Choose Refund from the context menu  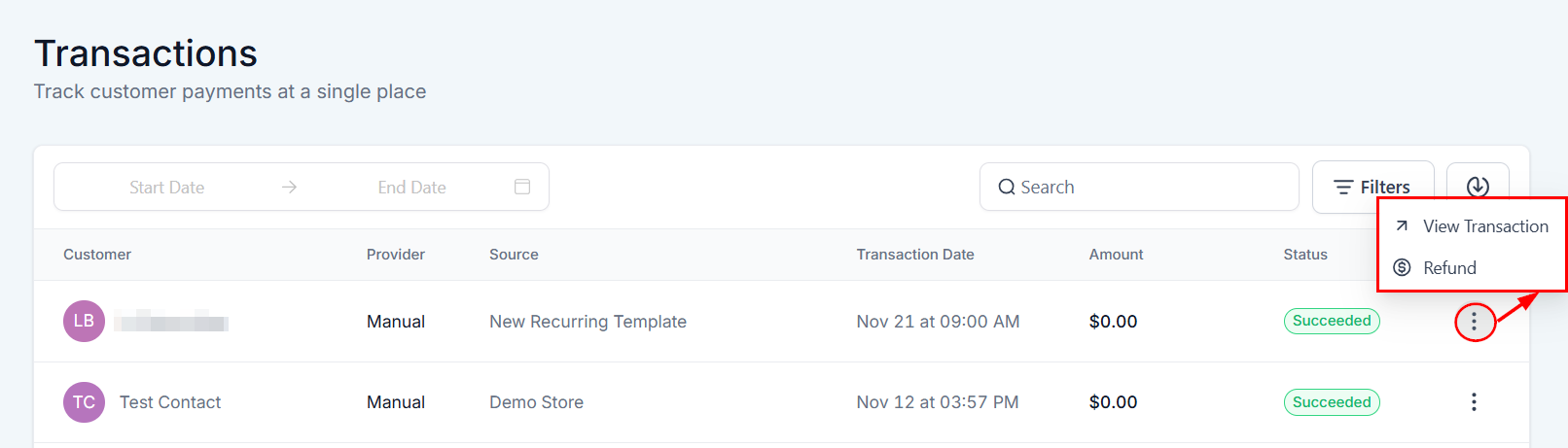coord(1449,268)
